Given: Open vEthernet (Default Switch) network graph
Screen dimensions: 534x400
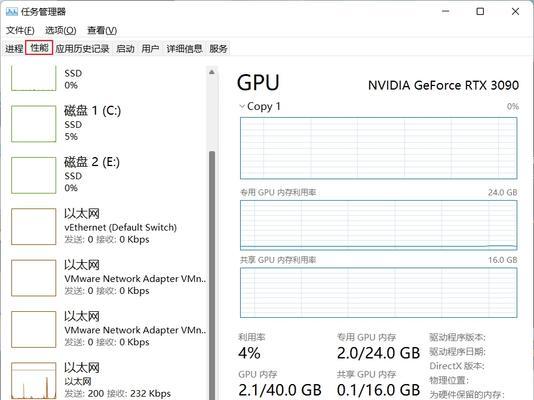Looking at the screenshot, I should (x=33, y=226).
